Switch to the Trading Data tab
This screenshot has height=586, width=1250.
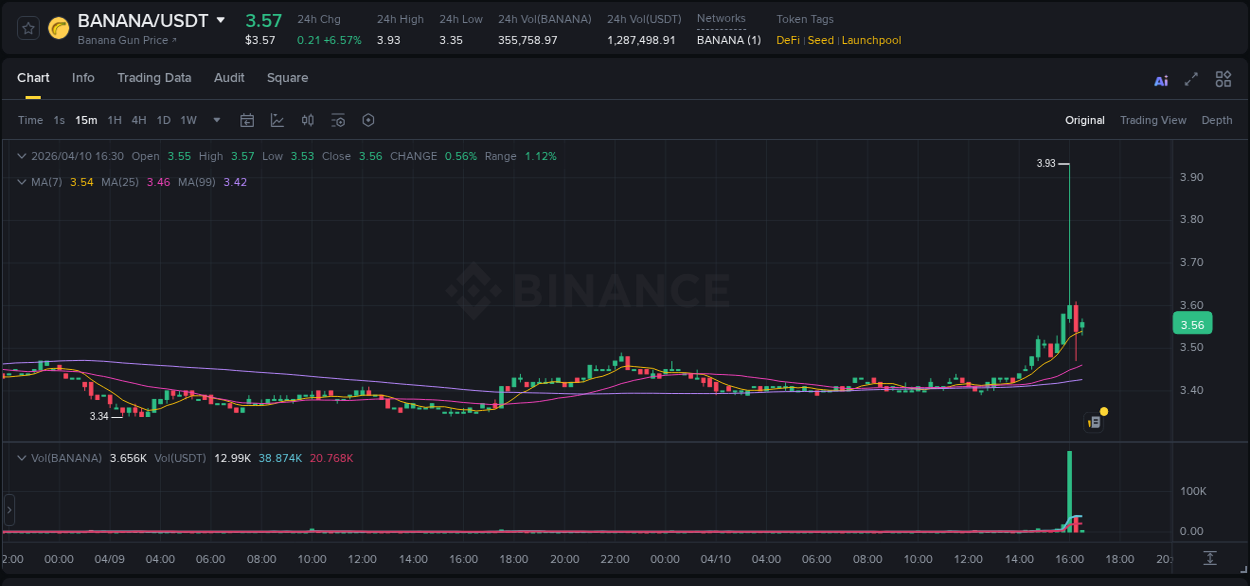(x=154, y=78)
